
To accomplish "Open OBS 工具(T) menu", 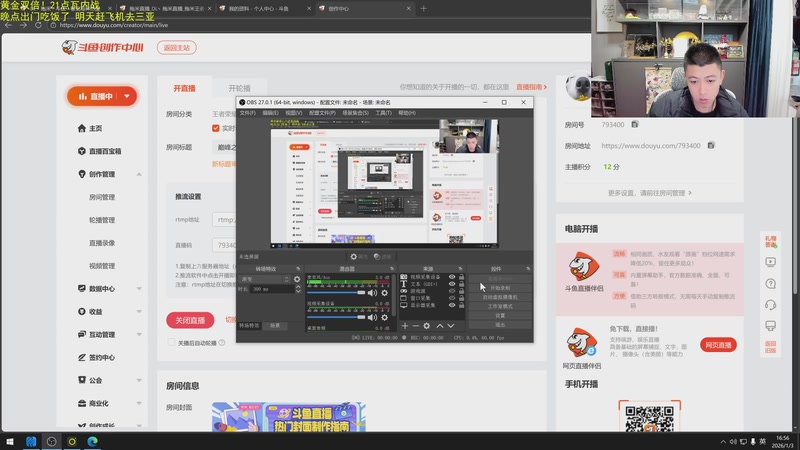I will (x=383, y=113).
